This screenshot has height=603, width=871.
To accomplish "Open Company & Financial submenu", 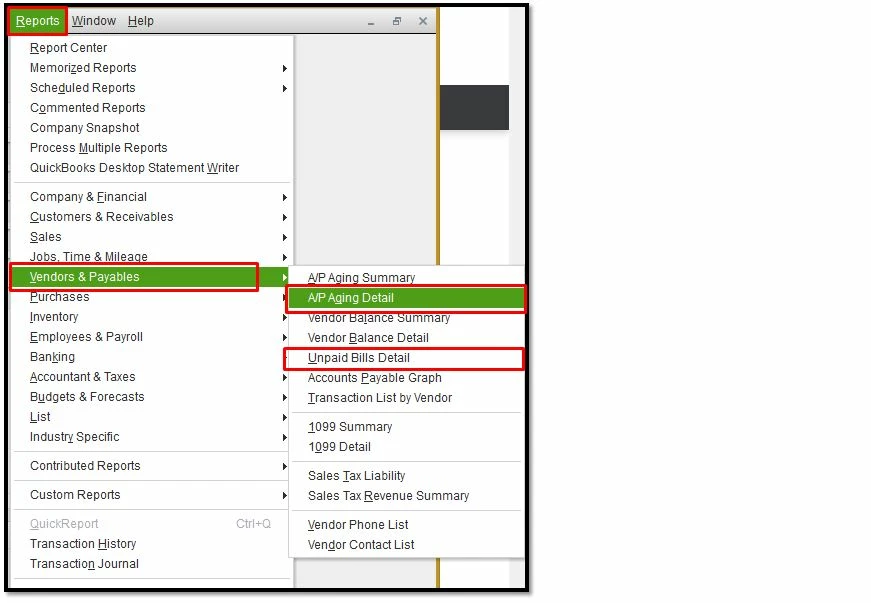I will [x=152, y=197].
